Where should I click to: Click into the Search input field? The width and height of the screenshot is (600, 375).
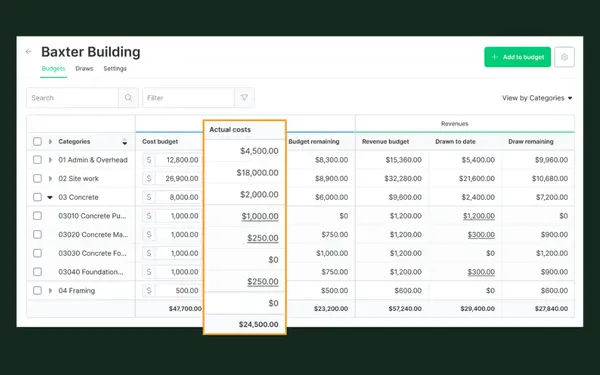[x=73, y=98]
